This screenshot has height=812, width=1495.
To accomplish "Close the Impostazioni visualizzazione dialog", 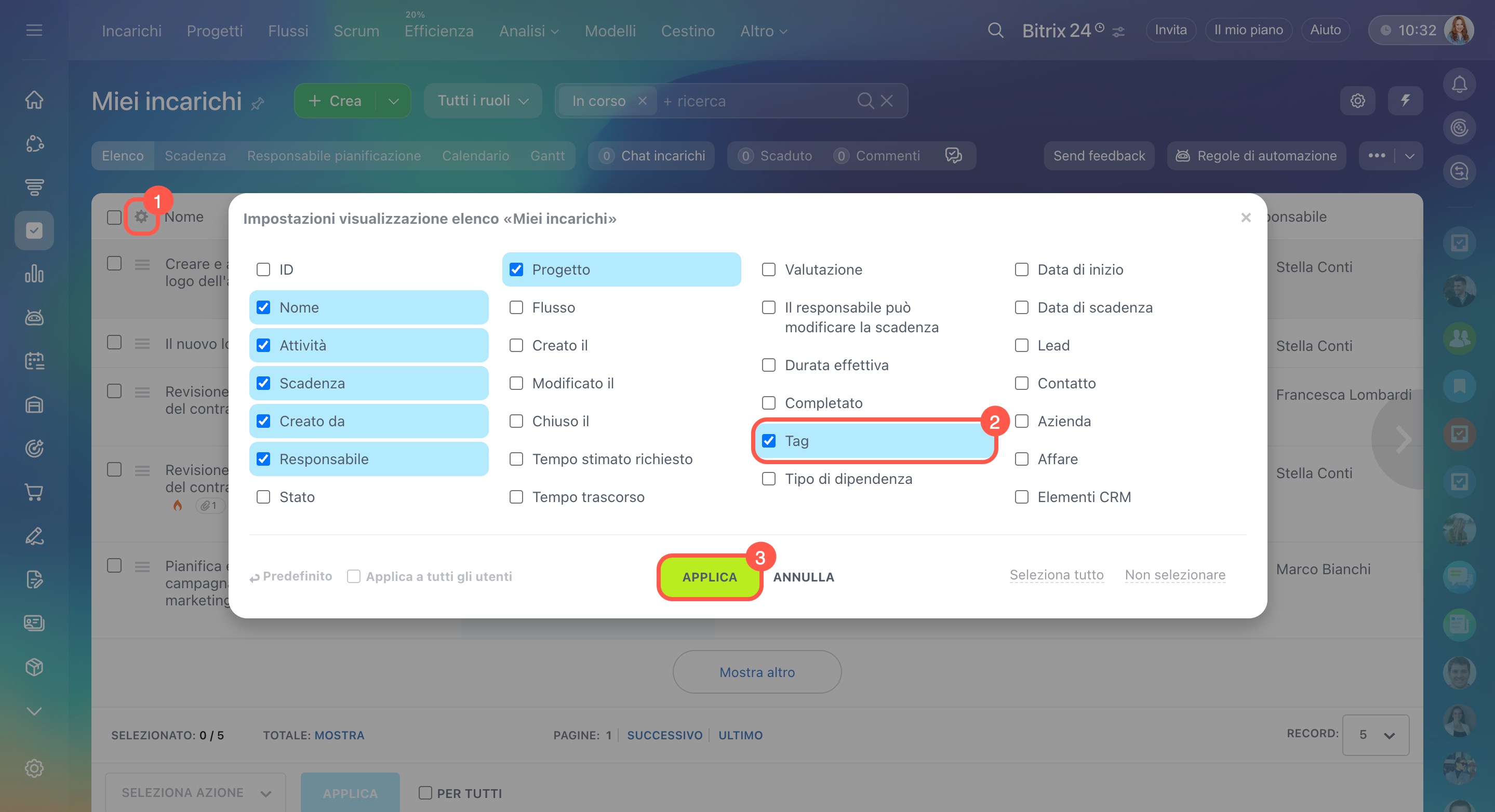I will [x=1246, y=218].
